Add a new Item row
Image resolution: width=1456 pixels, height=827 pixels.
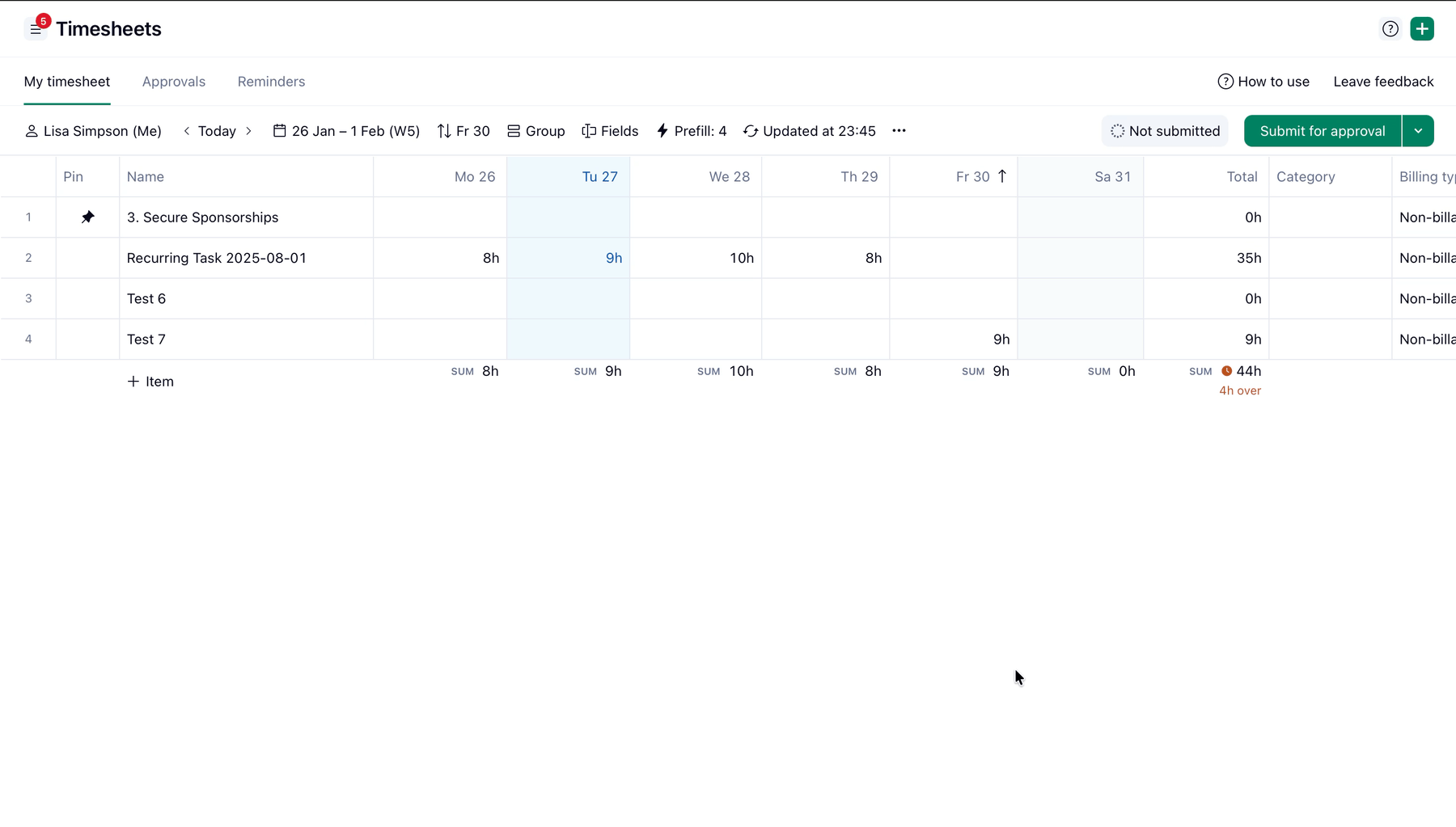coord(150,382)
